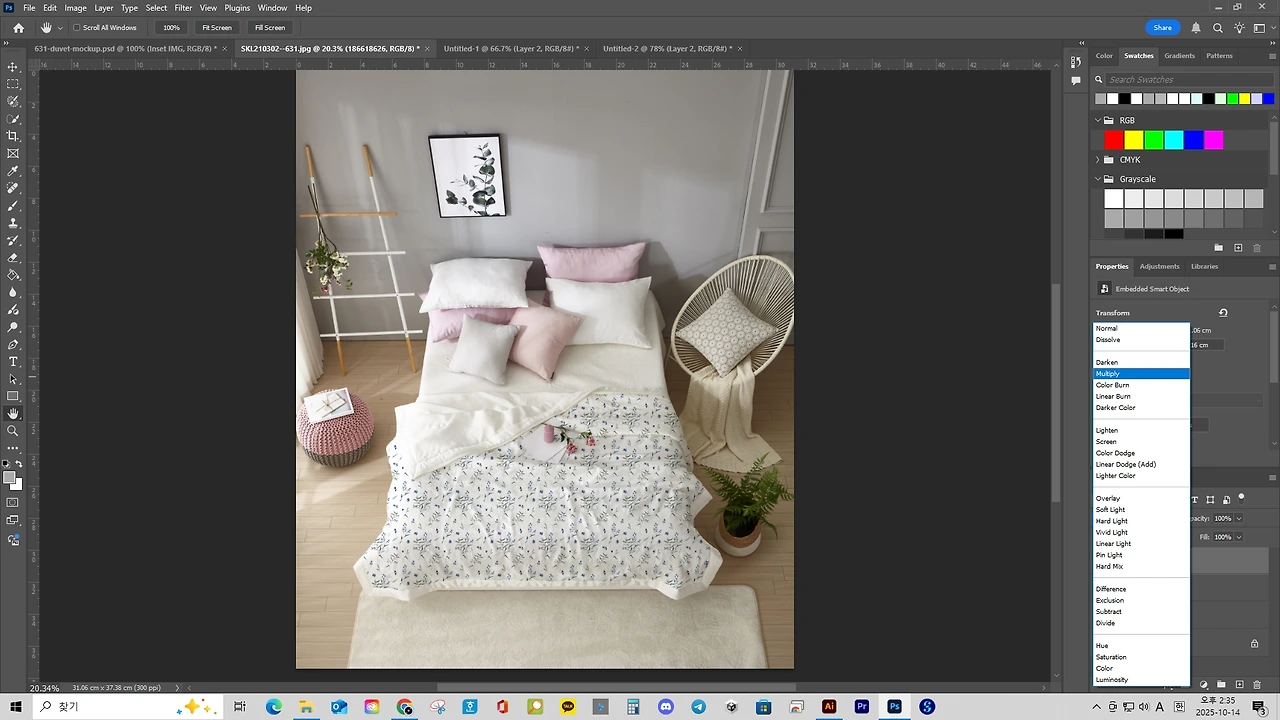Create a new swatch with the plus icon

coord(1238,247)
